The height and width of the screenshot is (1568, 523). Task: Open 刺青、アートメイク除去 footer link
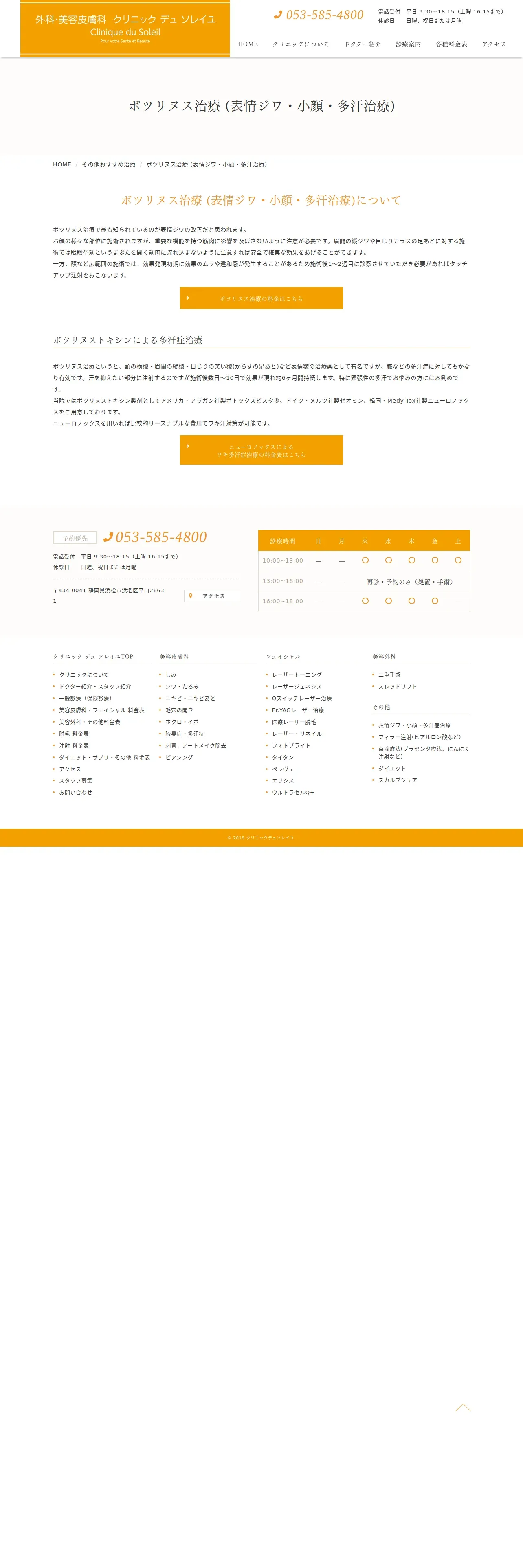(x=196, y=745)
